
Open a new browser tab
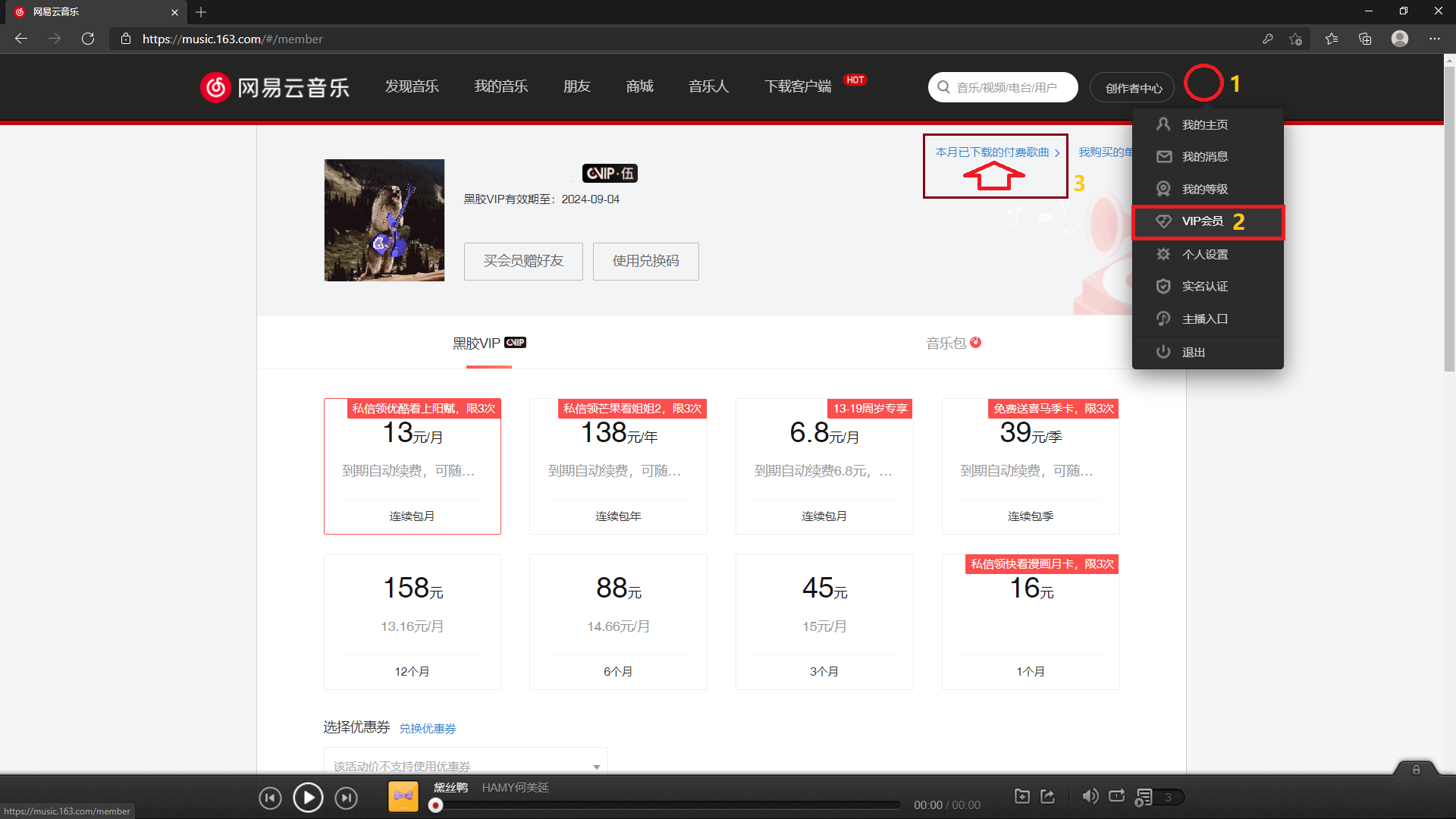[201, 12]
